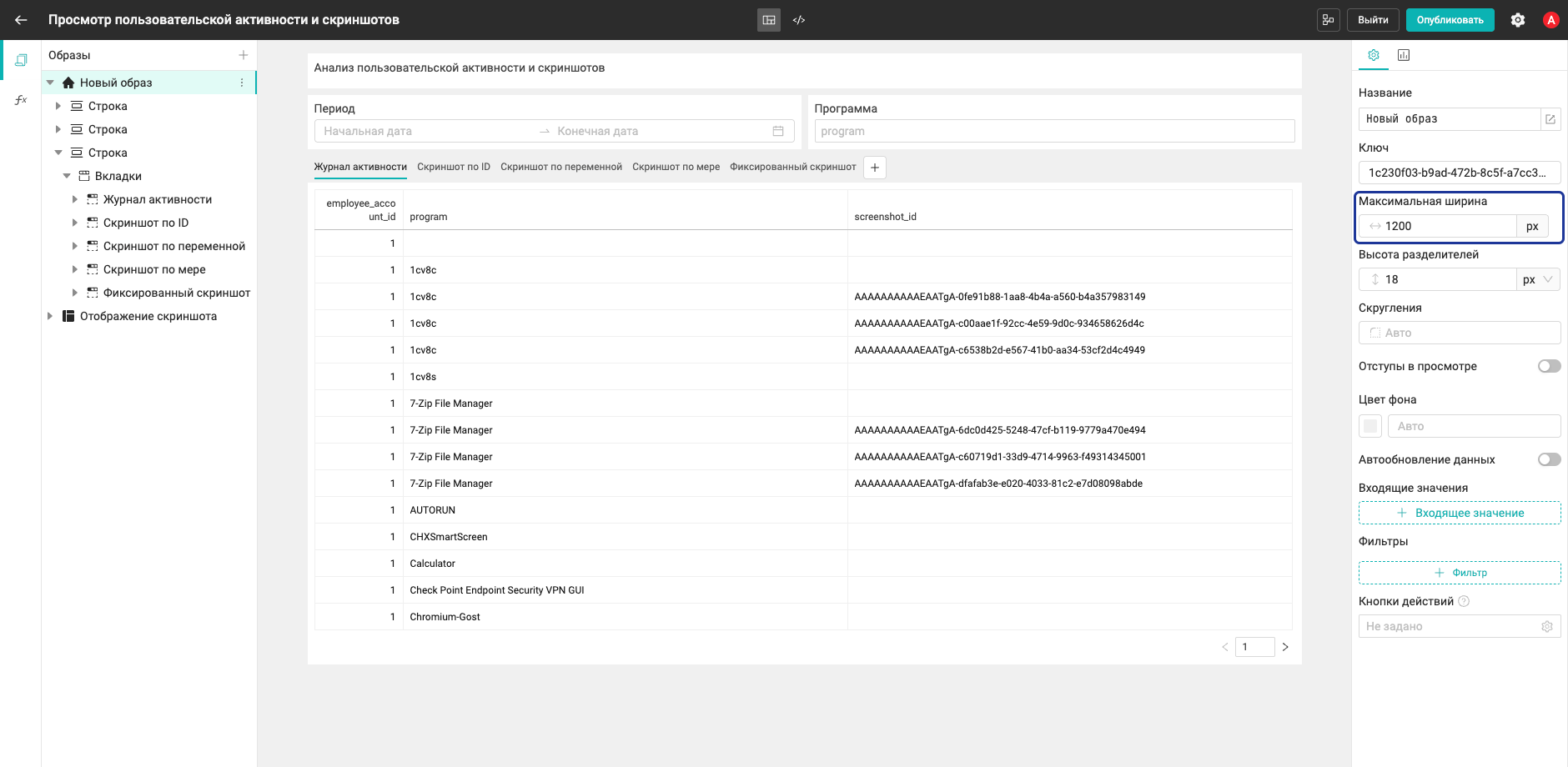Click the Цвет фона color swatch
Viewport: 1568px width, 767px height.
click(x=1370, y=426)
